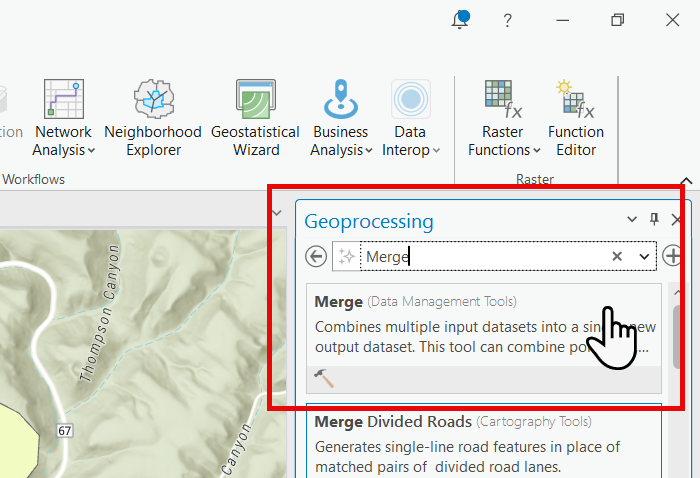Open Merge Data Management tool result
This screenshot has width=700, height=478.
click(x=484, y=338)
